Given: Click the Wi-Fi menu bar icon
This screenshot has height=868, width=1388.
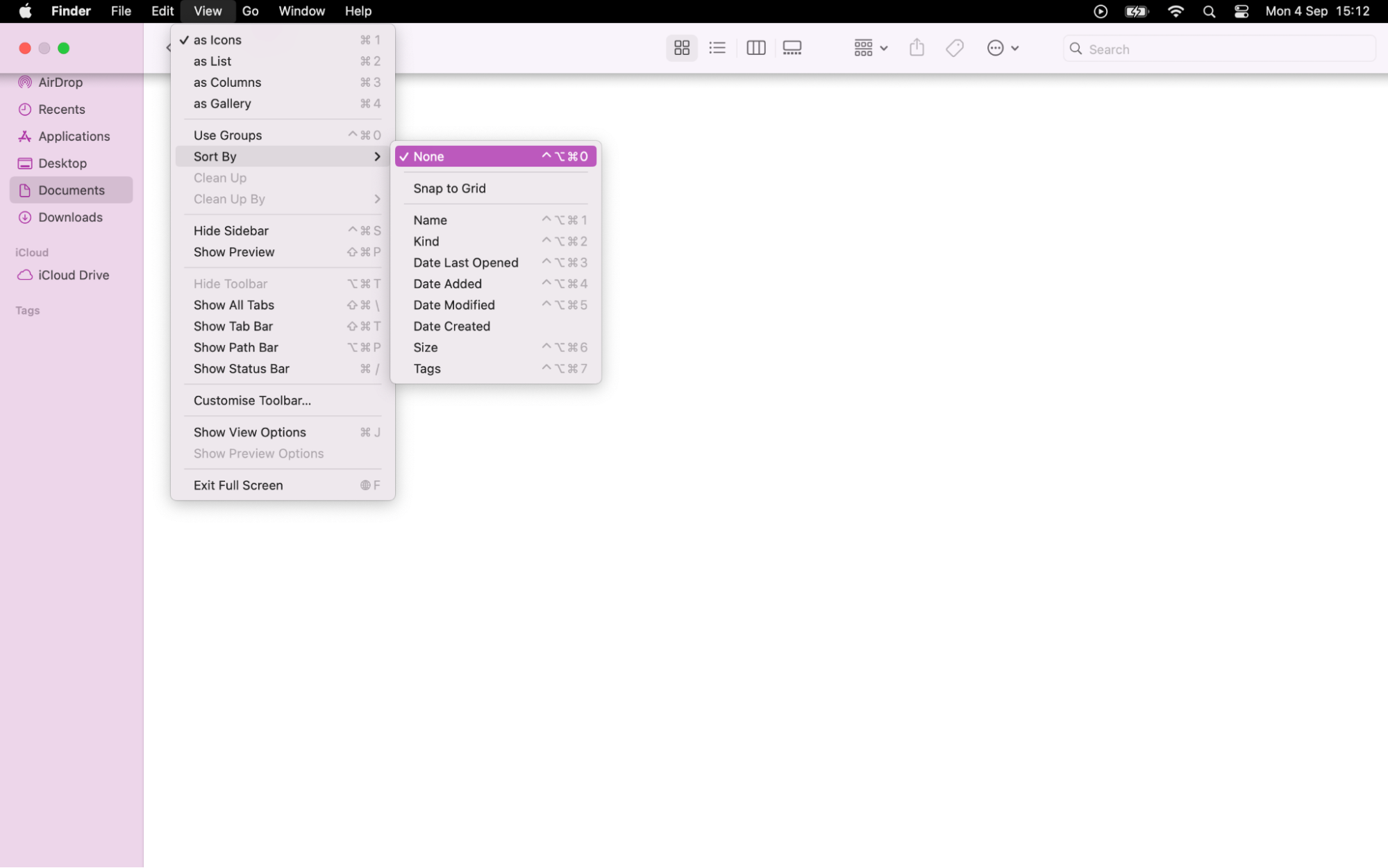Looking at the screenshot, I should point(1176,11).
